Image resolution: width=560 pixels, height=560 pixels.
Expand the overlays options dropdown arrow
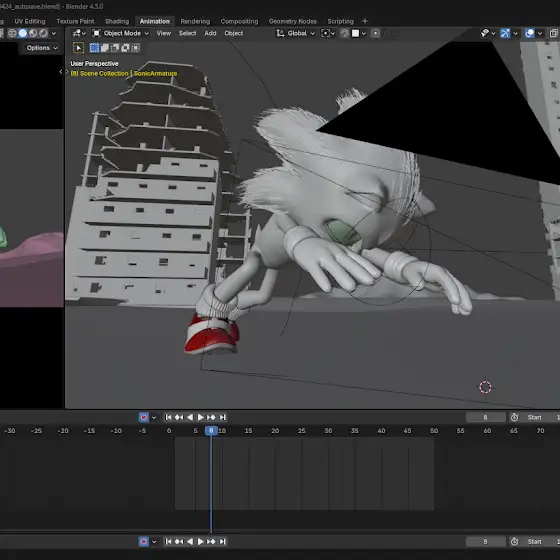540,33
